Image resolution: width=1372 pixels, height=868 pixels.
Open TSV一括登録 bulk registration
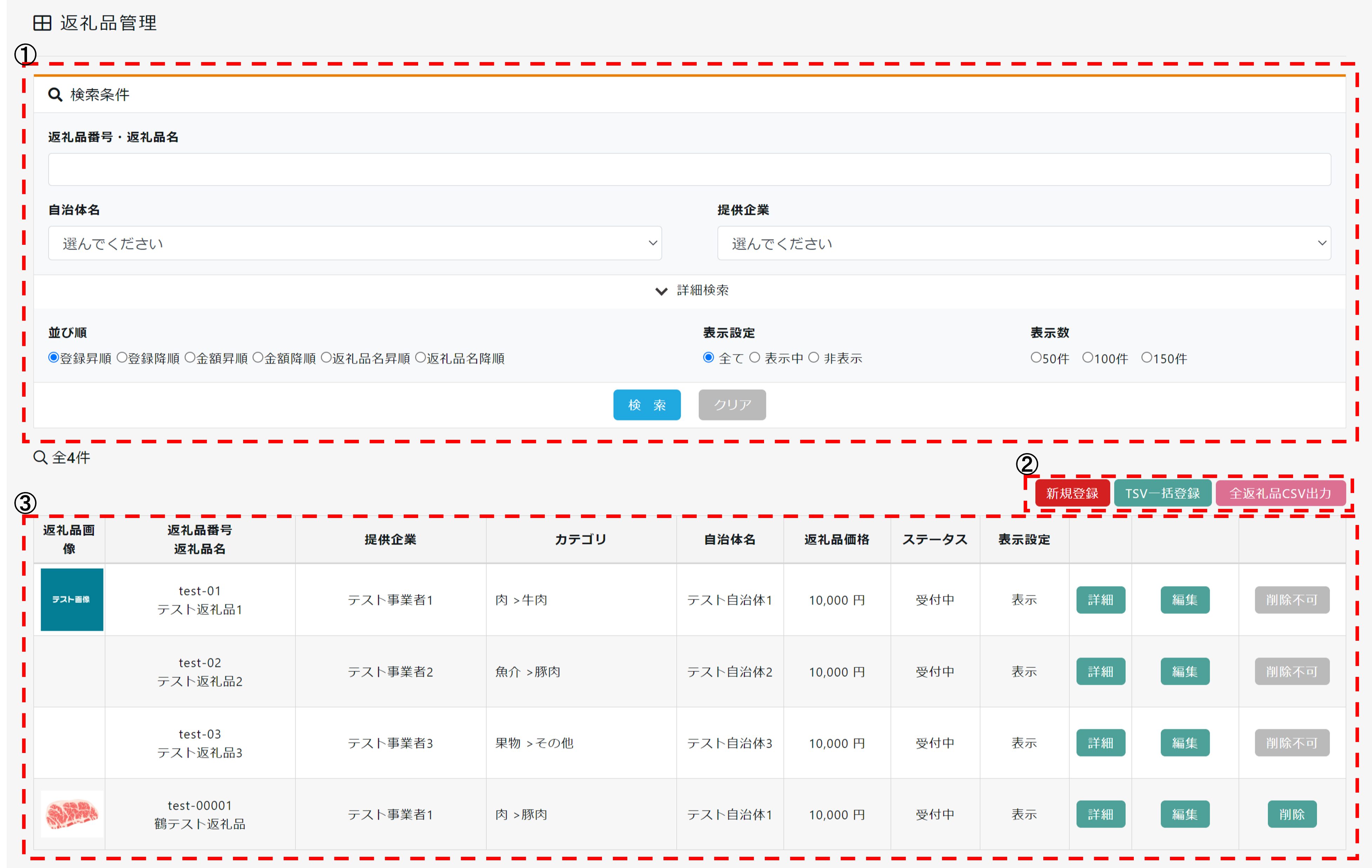point(1162,493)
